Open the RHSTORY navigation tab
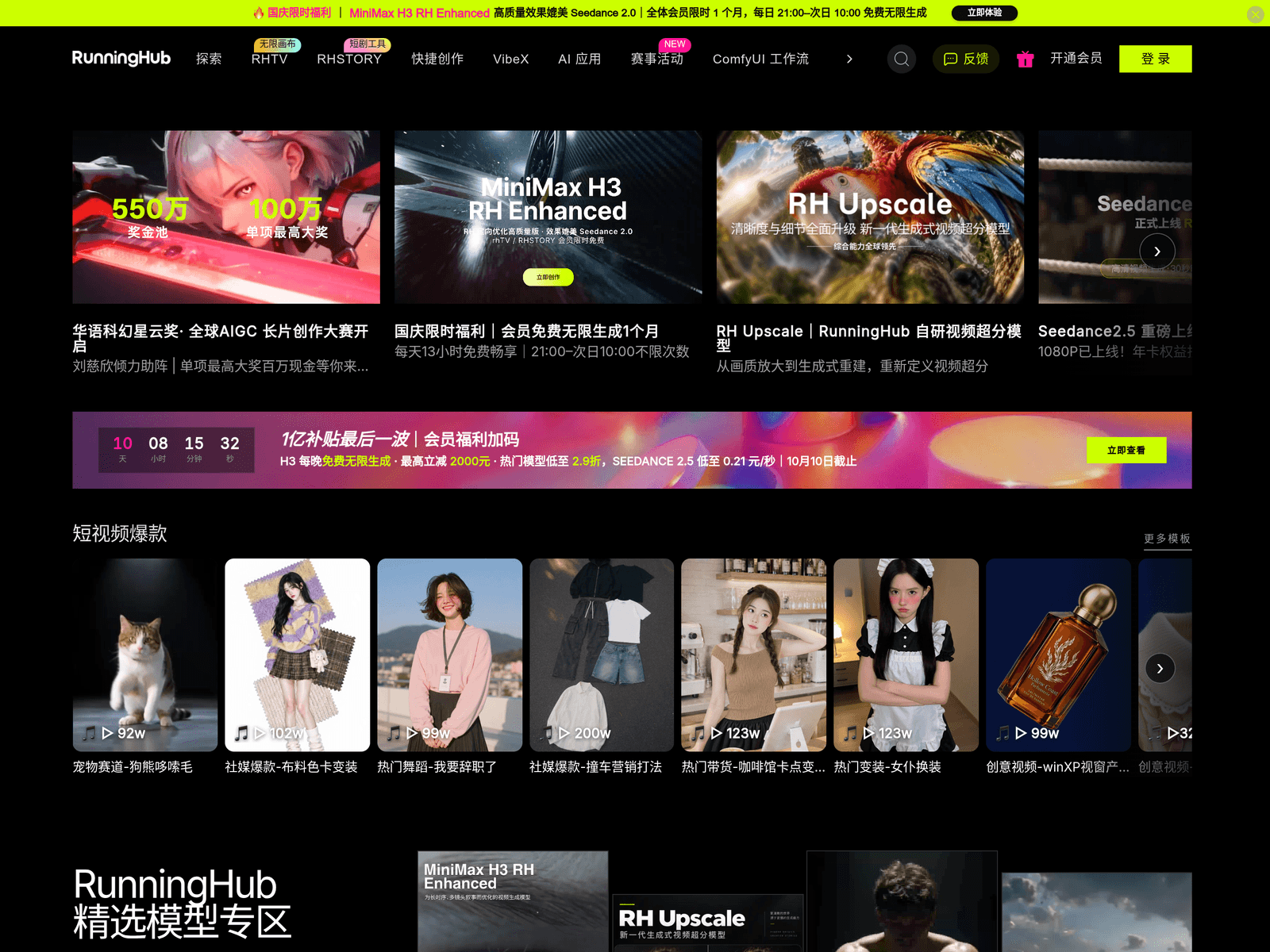Screen dimensions: 1270x952 [x=349, y=59]
